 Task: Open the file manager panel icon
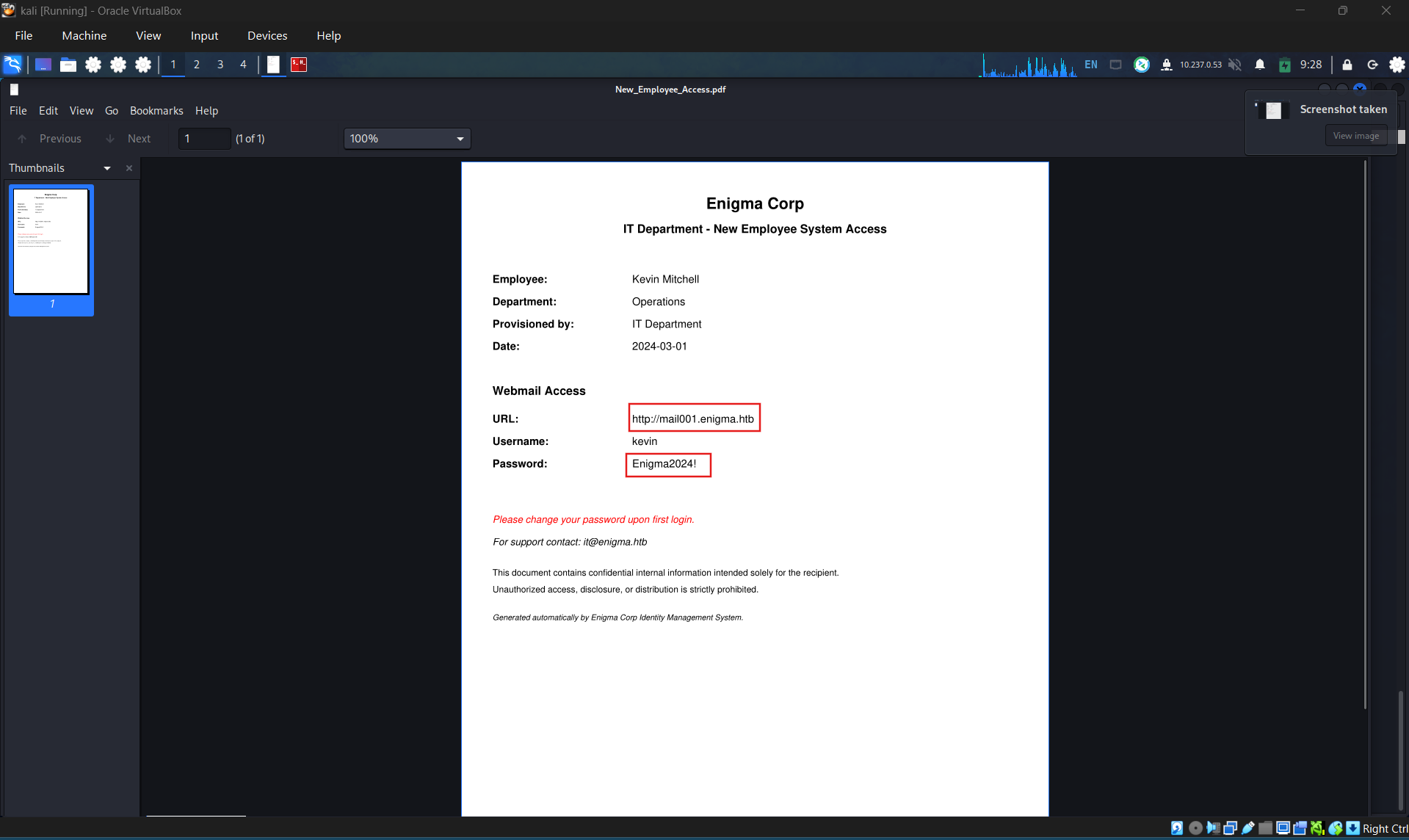(x=68, y=65)
